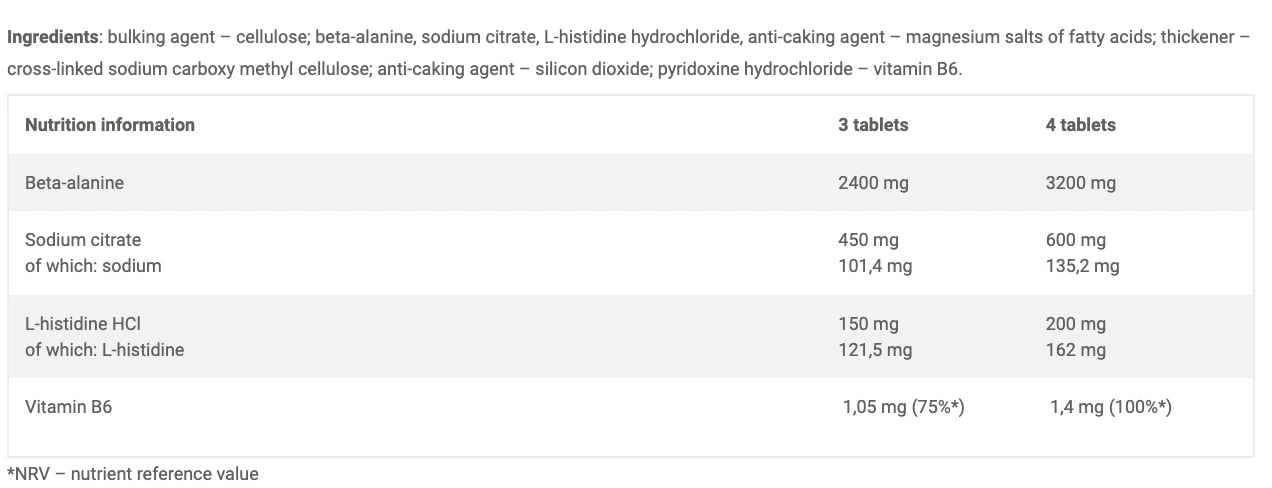Click the bold "Ingredients" label
1272x488 pixels.
coord(53,37)
